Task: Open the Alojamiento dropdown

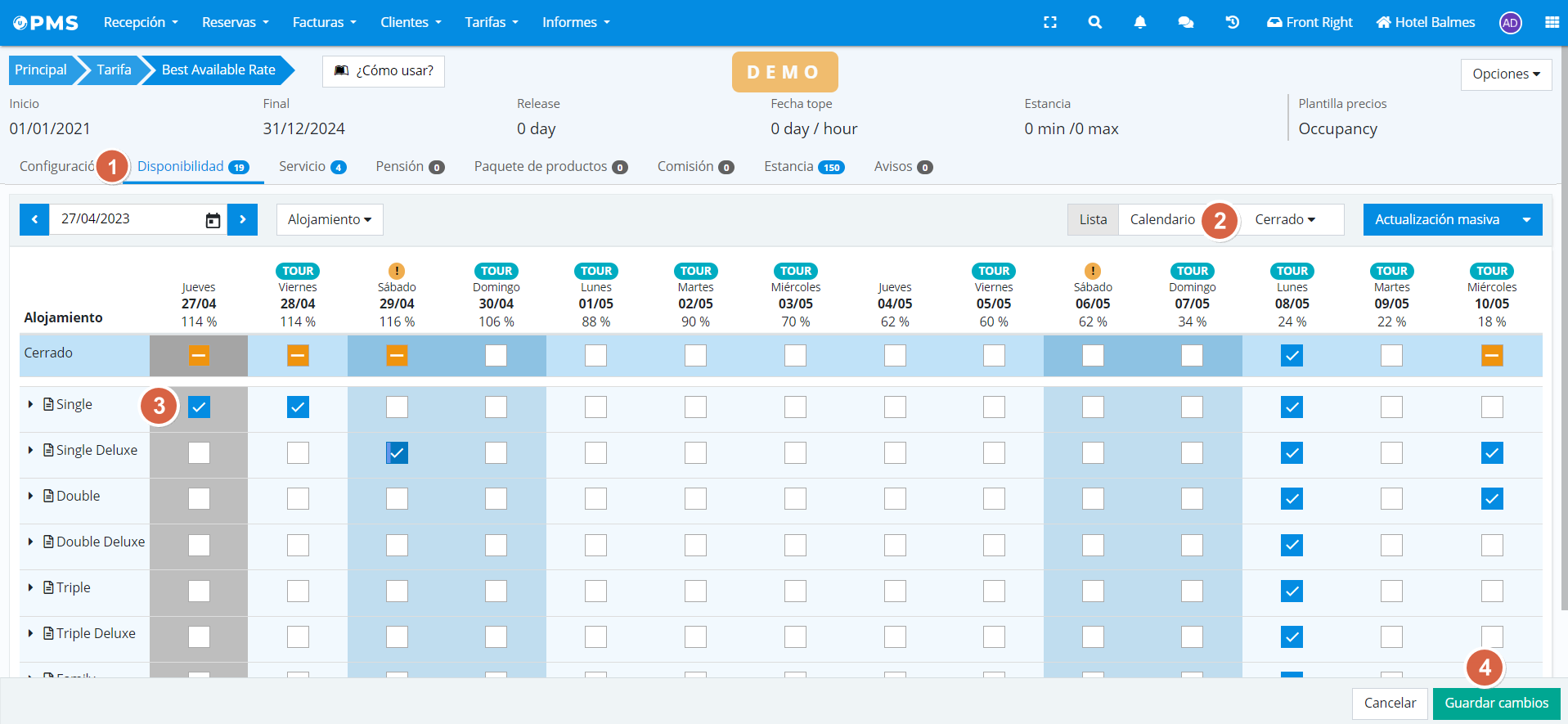Action: (330, 219)
